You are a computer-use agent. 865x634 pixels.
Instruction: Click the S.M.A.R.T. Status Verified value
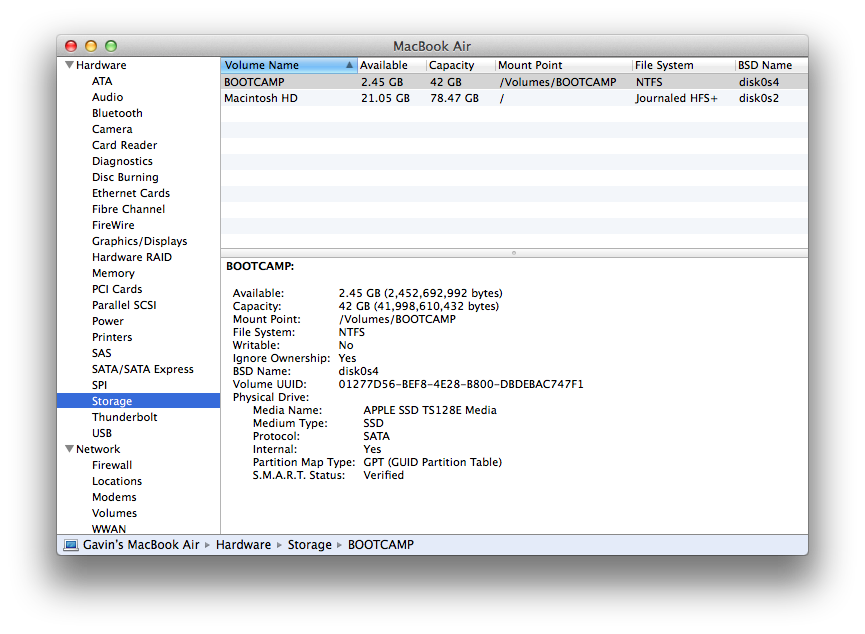pyautogui.click(x=383, y=475)
